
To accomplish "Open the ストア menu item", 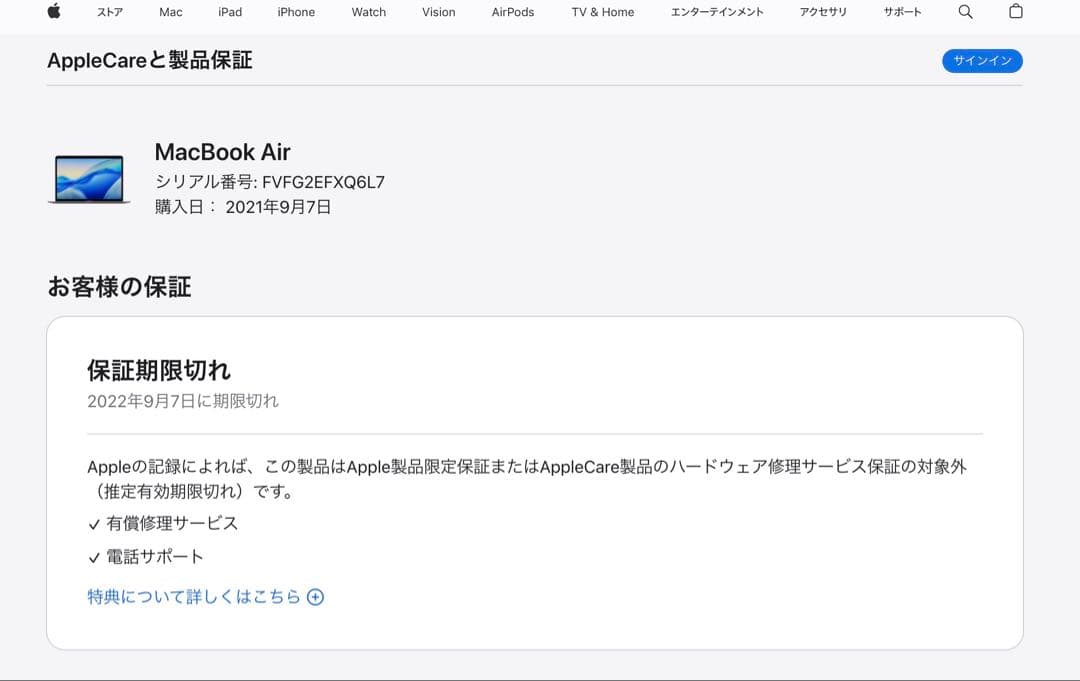I will (x=108, y=12).
